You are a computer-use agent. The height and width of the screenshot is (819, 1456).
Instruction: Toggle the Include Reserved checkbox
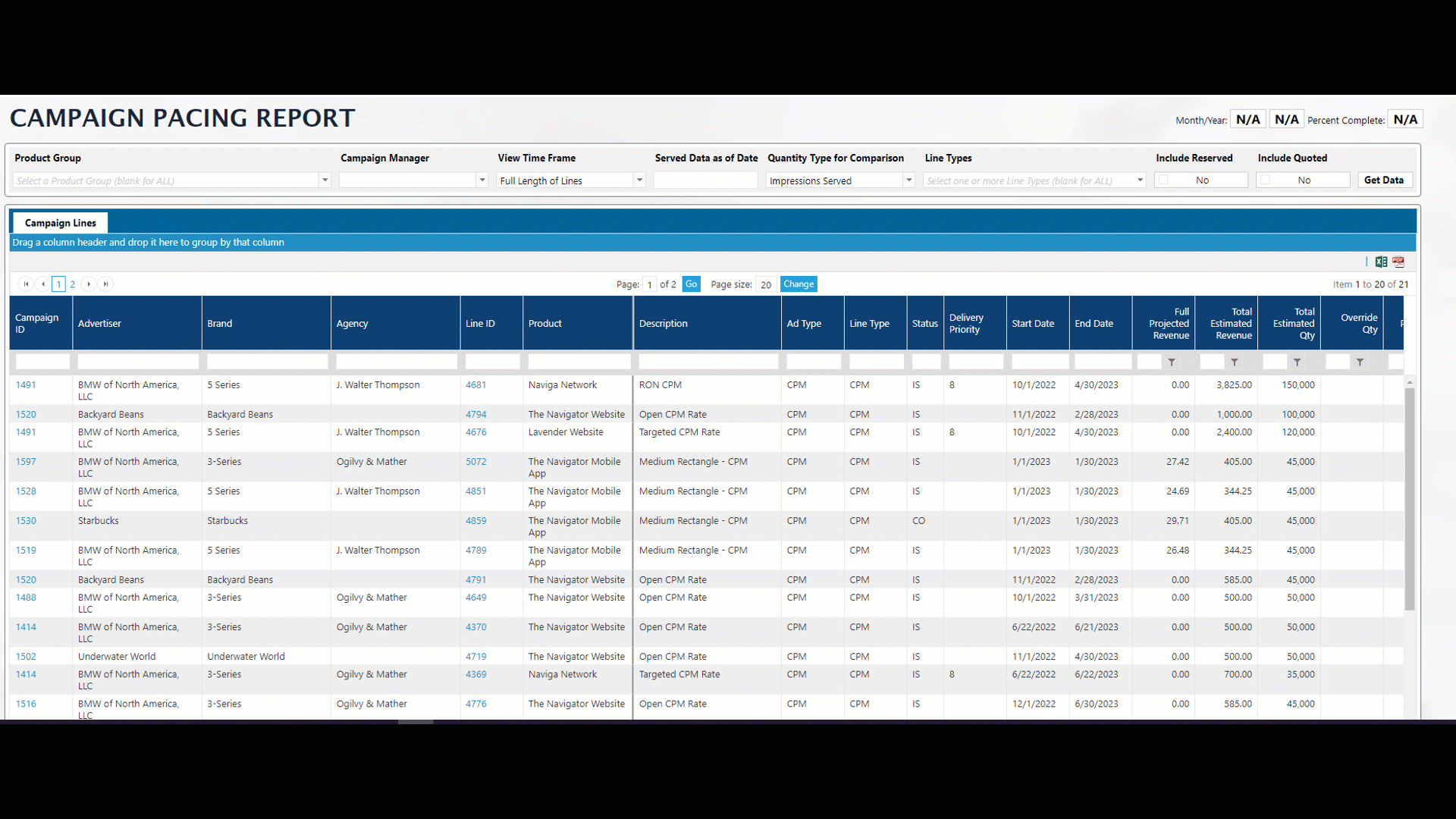(1164, 180)
